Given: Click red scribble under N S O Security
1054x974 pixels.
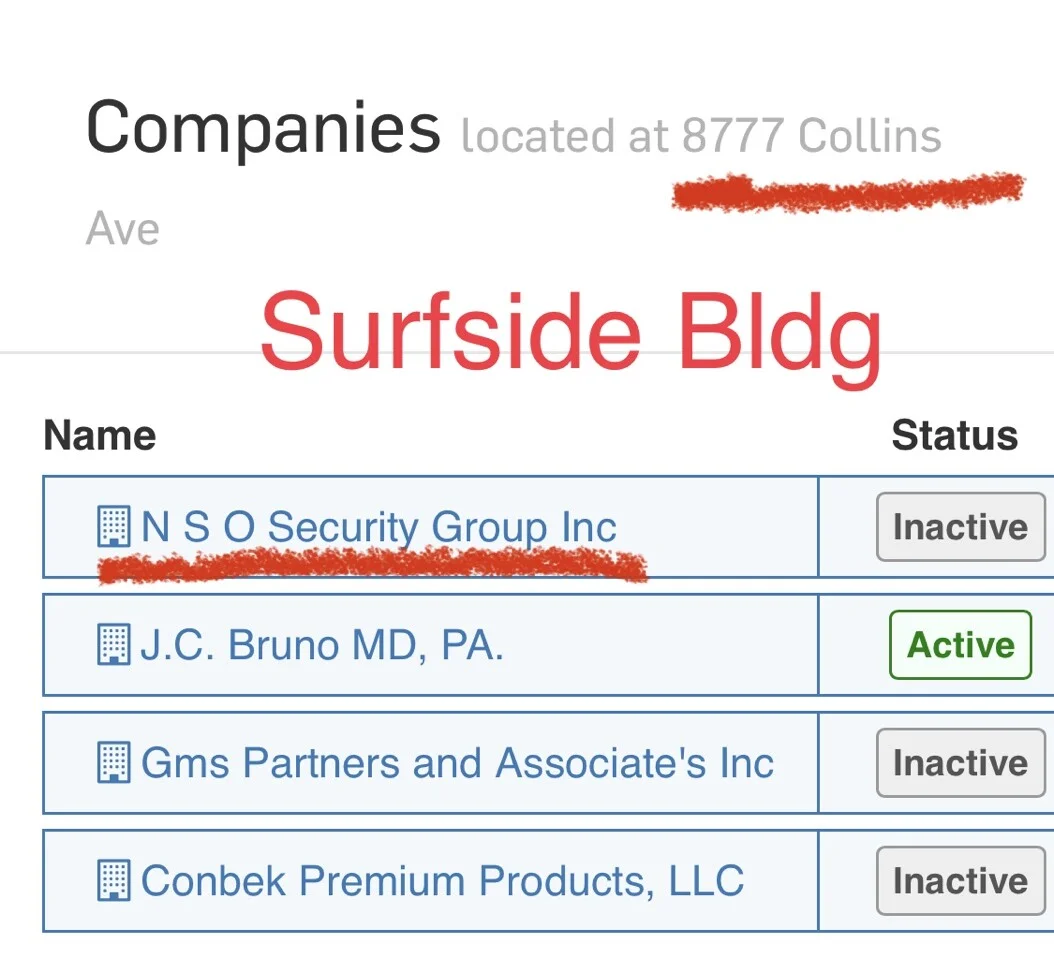Looking at the screenshot, I should [x=372, y=567].
